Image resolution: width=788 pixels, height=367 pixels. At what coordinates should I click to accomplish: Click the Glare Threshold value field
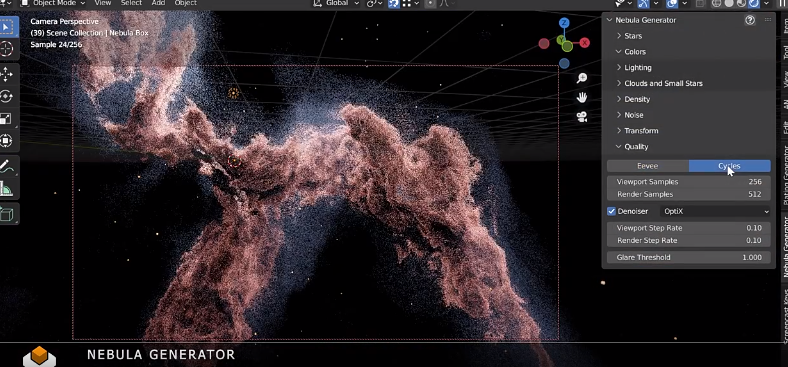tap(688, 257)
